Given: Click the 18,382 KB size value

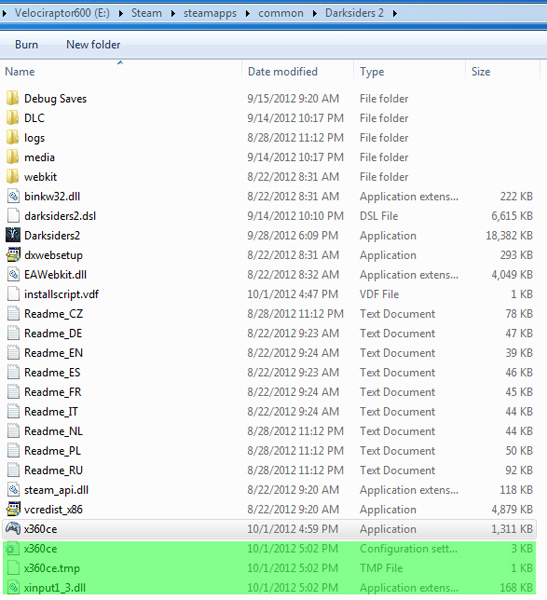Looking at the screenshot, I should click(x=509, y=235).
